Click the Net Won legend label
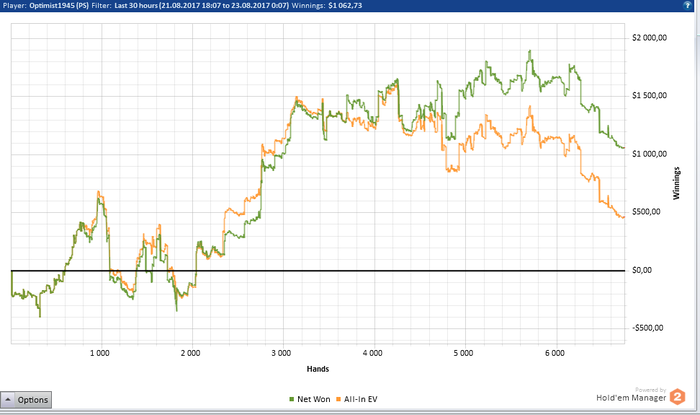 [314, 399]
